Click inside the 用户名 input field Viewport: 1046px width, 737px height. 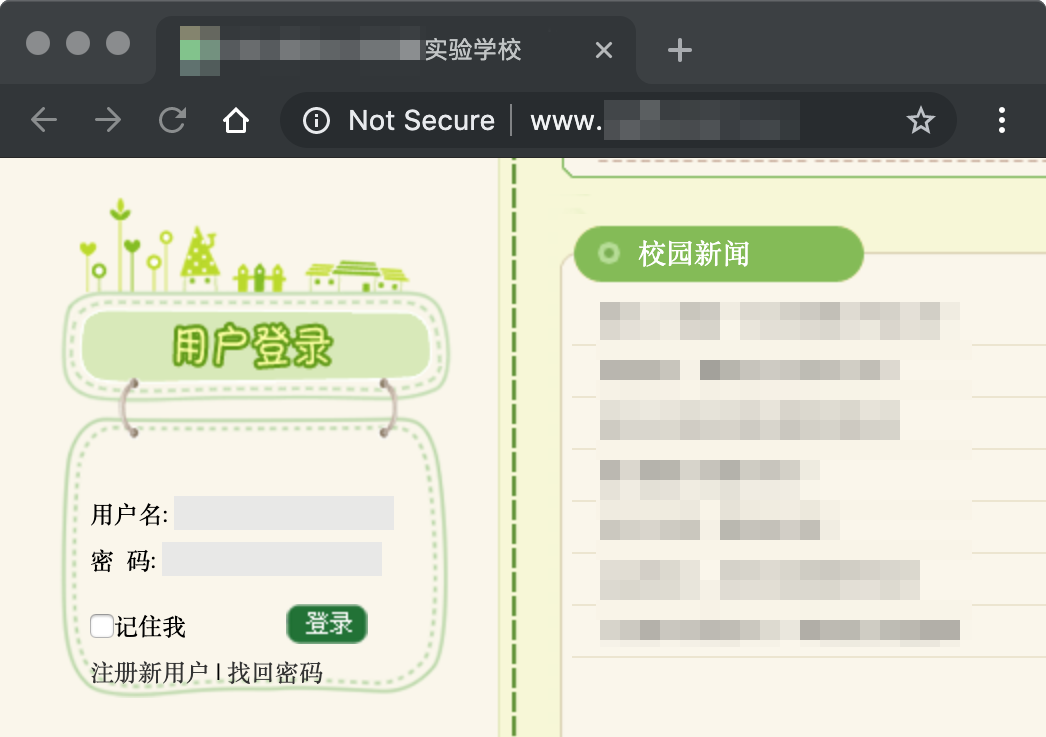click(284, 513)
